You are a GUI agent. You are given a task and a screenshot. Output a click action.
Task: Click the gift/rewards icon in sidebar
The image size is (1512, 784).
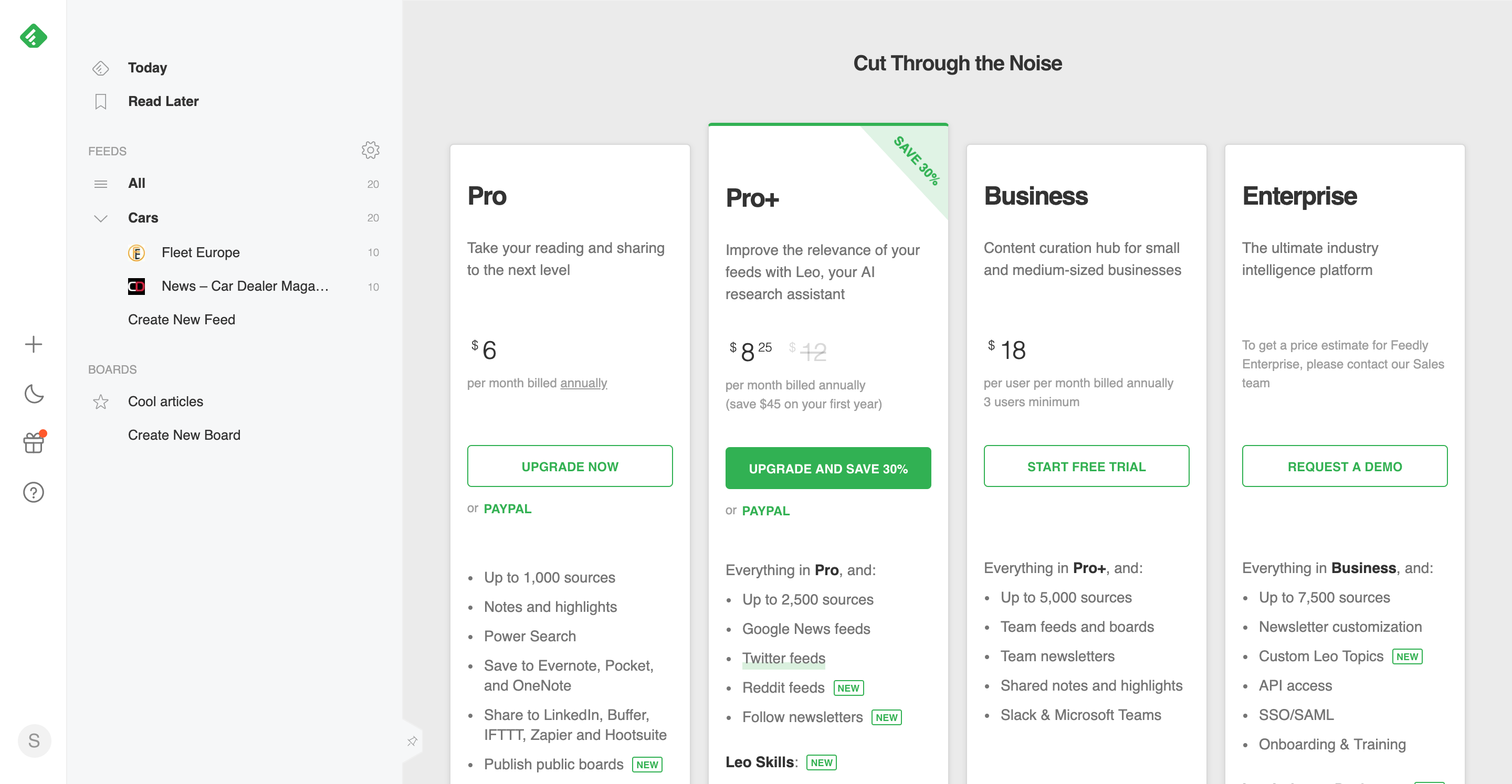pyautogui.click(x=33, y=443)
